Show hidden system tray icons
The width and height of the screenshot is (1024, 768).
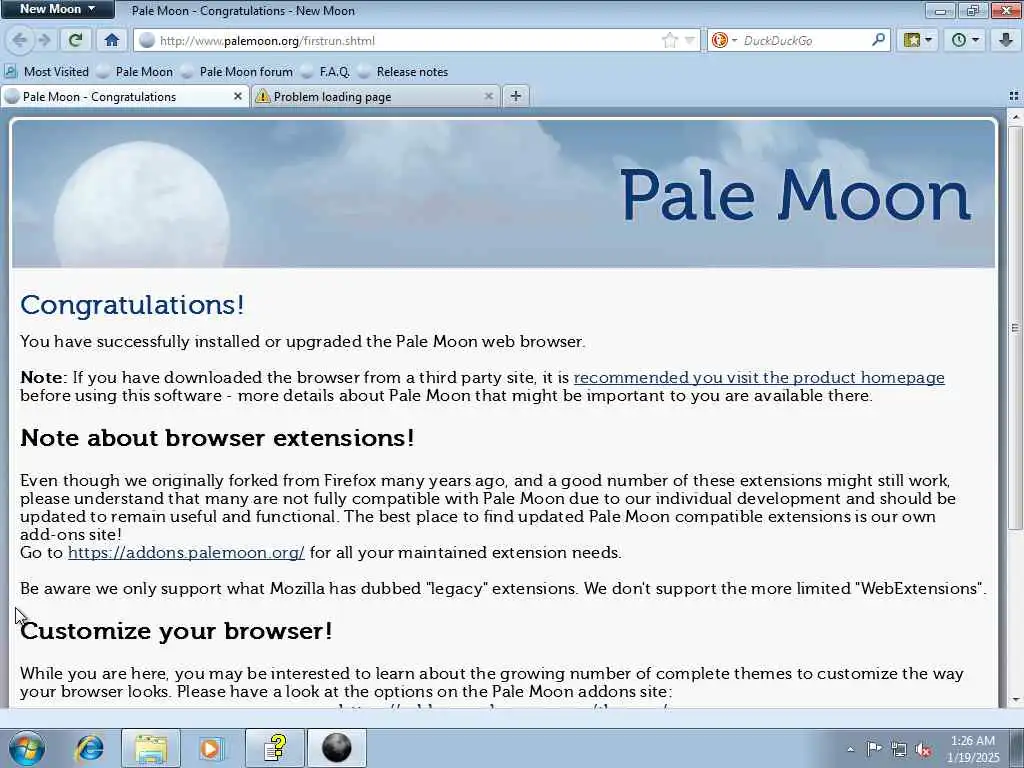tap(850, 749)
